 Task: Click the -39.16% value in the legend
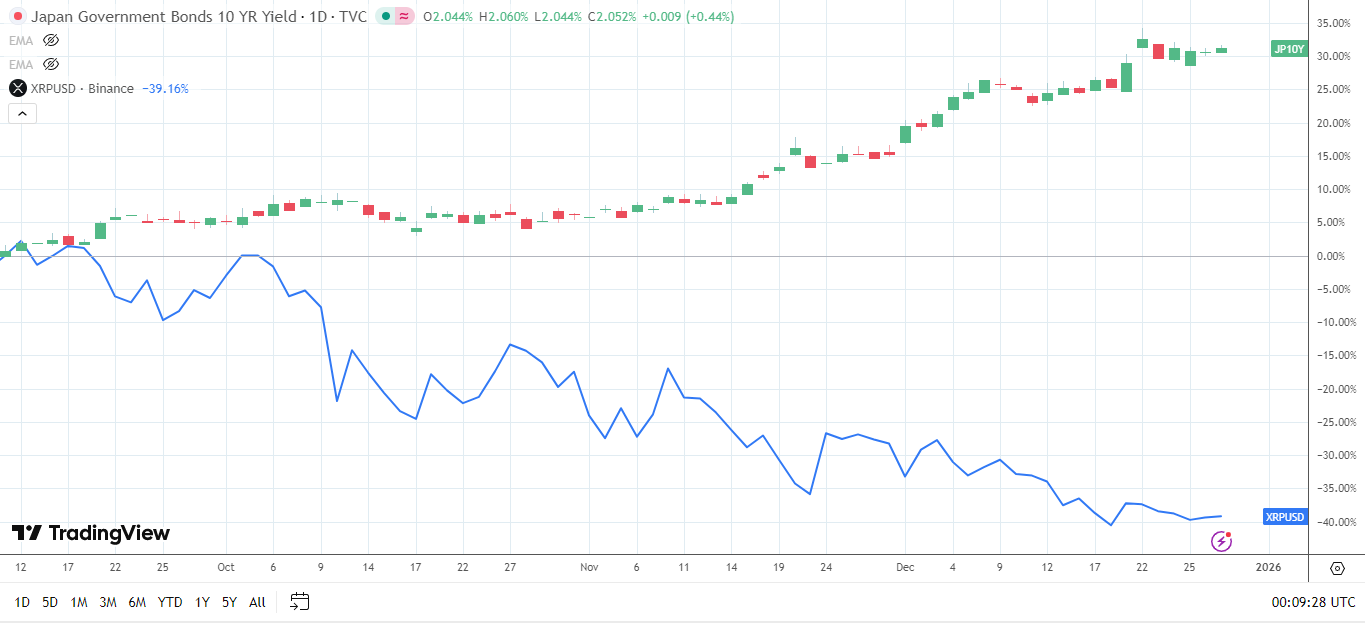(165, 88)
